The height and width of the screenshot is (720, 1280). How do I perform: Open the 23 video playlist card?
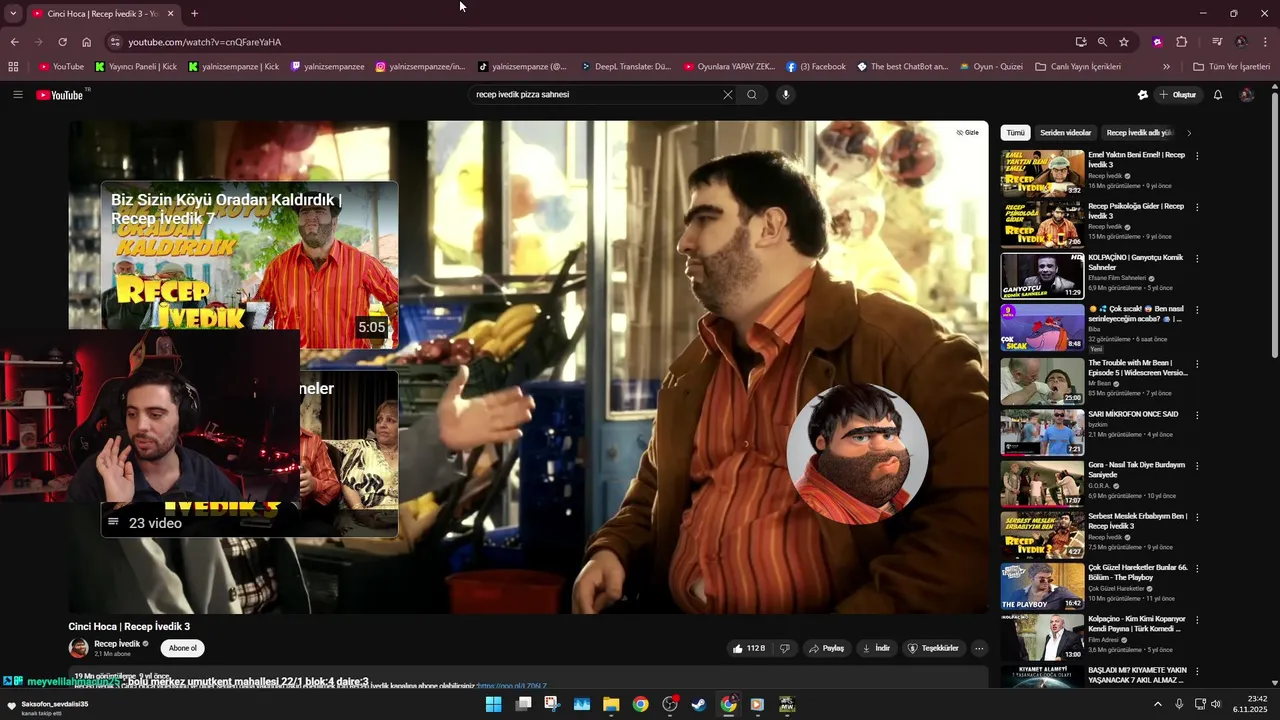[249, 454]
